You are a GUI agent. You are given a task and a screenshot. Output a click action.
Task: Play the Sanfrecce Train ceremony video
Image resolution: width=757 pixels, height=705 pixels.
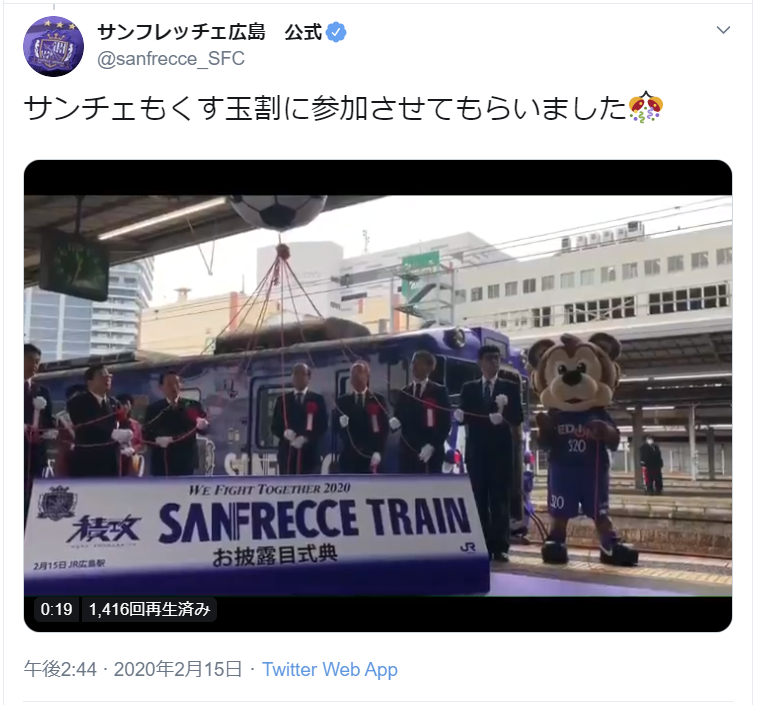[378, 395]
